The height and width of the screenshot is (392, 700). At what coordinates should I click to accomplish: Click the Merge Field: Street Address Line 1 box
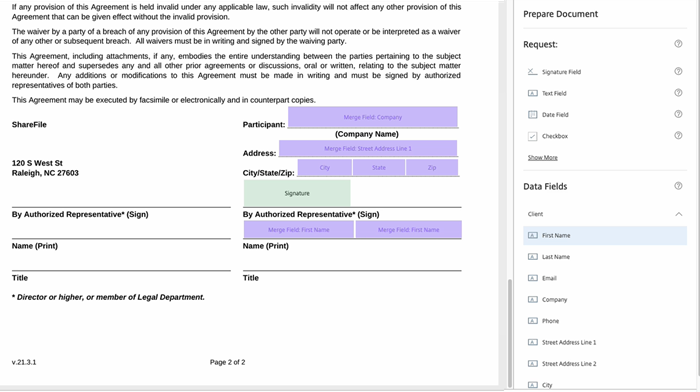pyautogui.click(x=368, y=148)
